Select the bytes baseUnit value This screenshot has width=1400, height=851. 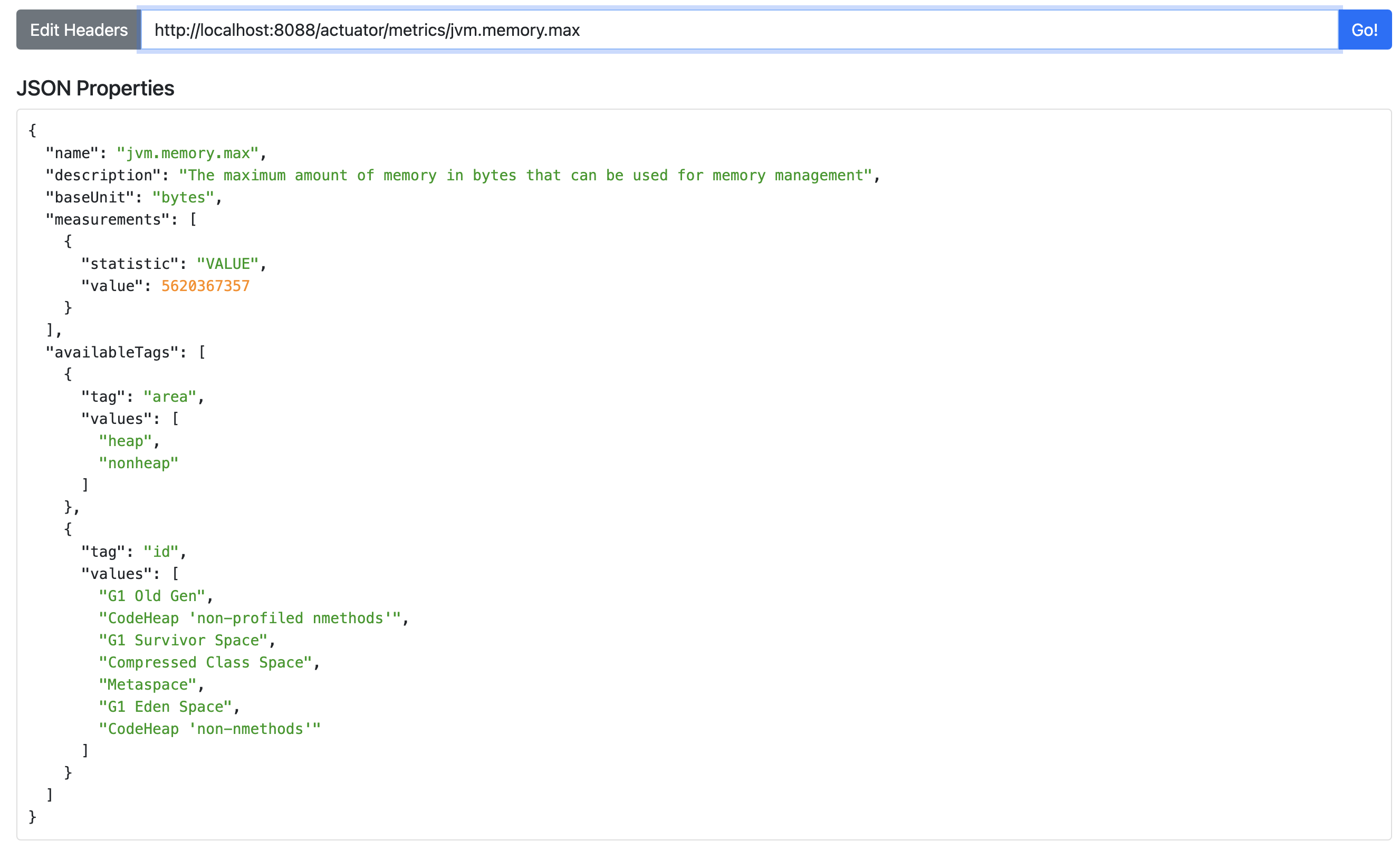[x=183, y=198]
